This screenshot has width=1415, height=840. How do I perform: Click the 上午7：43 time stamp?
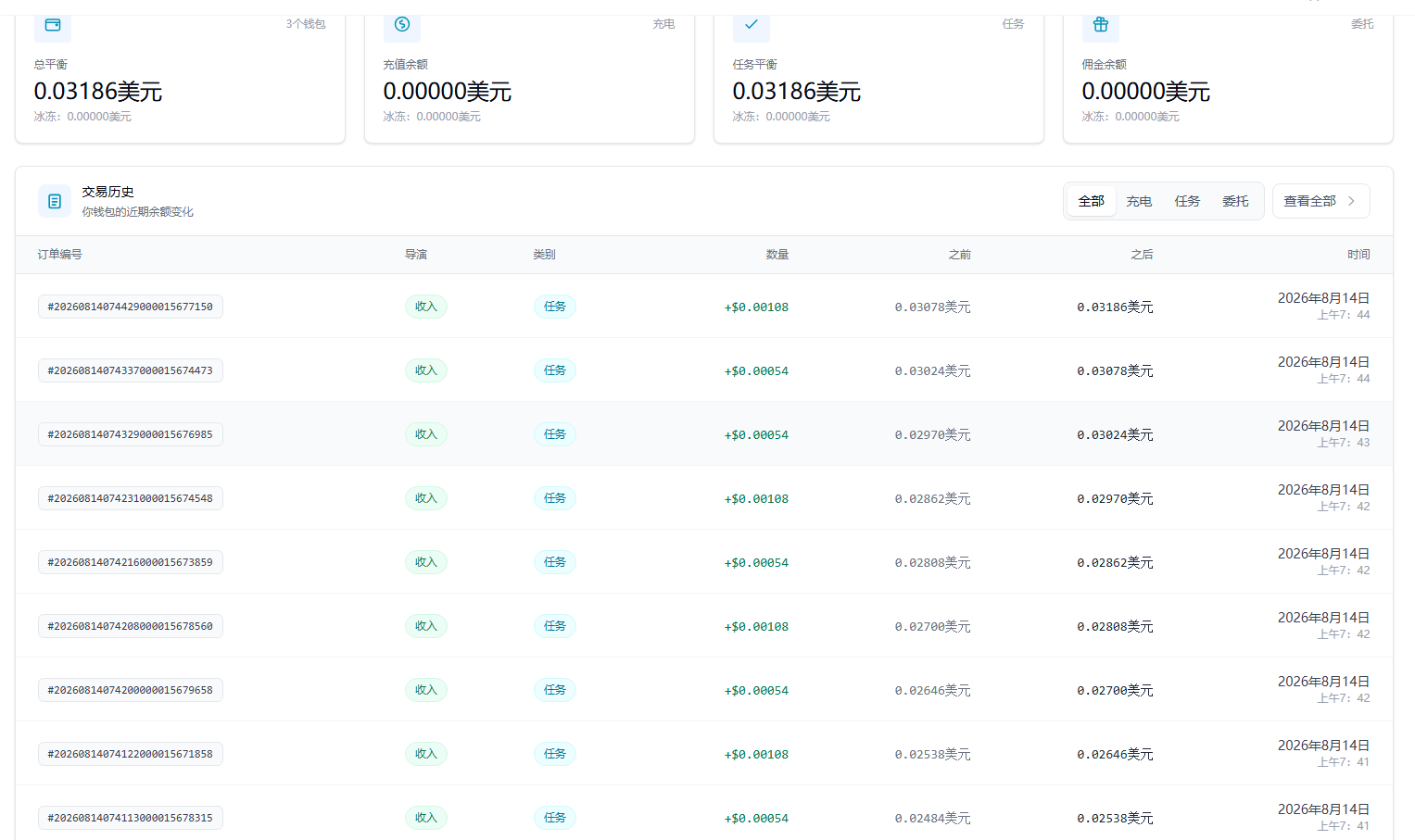pos(1344,443)
